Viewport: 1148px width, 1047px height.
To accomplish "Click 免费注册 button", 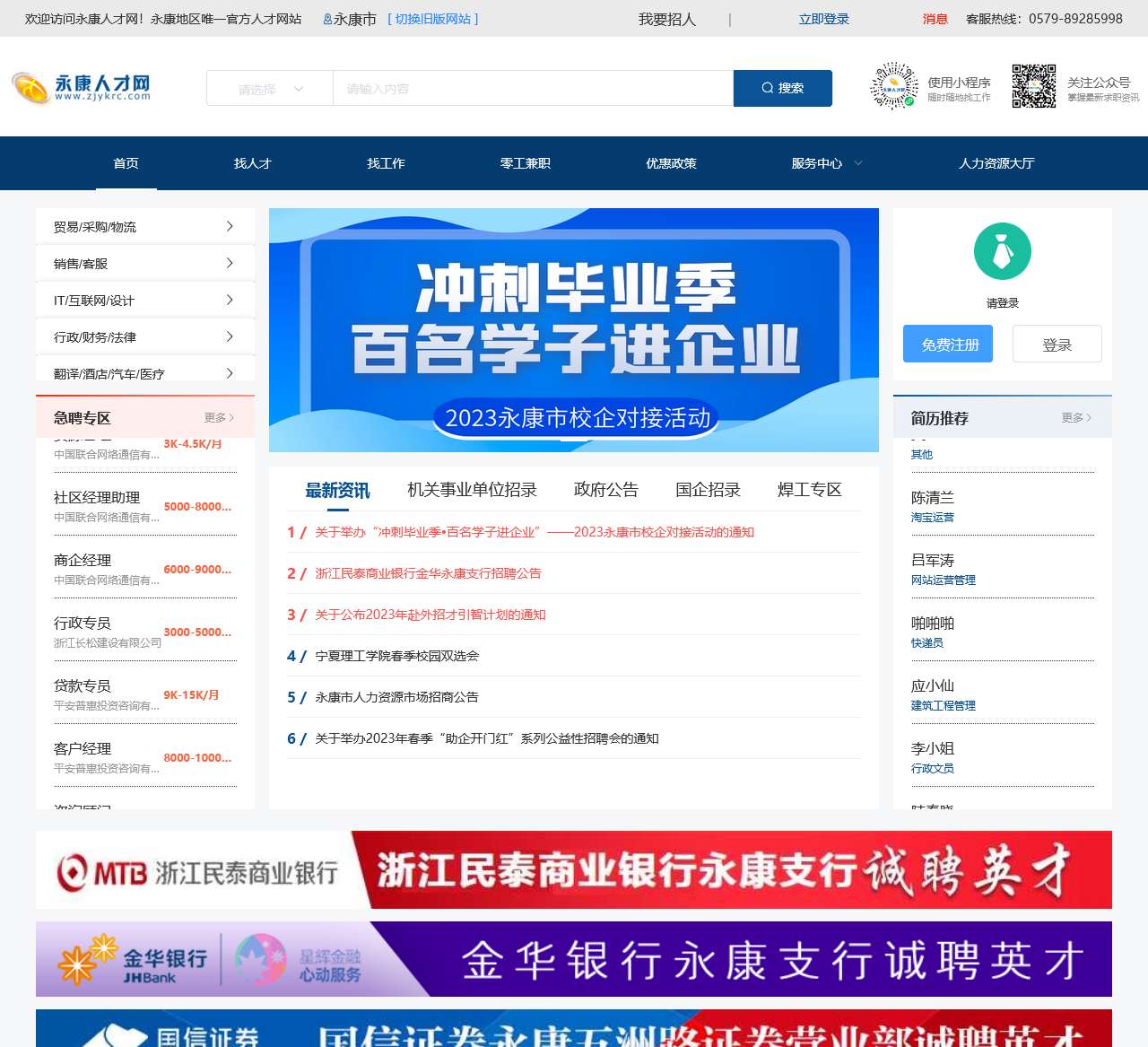I will 948,345.
